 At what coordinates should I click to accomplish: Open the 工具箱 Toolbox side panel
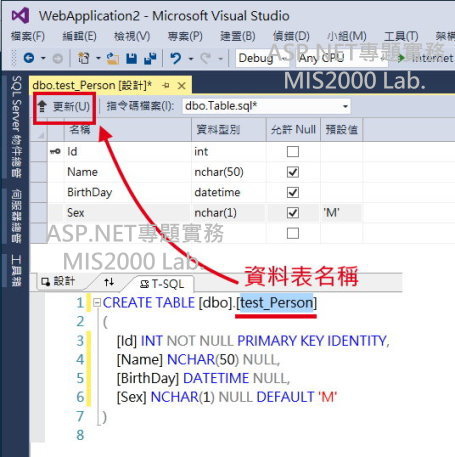pyautogui.click(x=16, y=270)
